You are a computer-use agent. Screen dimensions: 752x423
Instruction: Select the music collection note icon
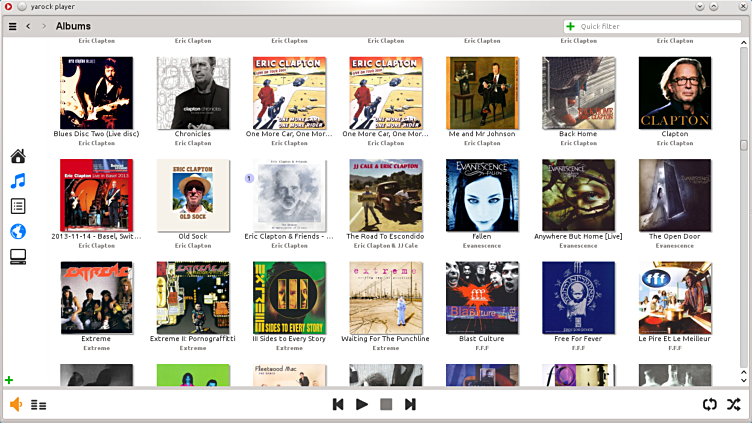[18, 181]
